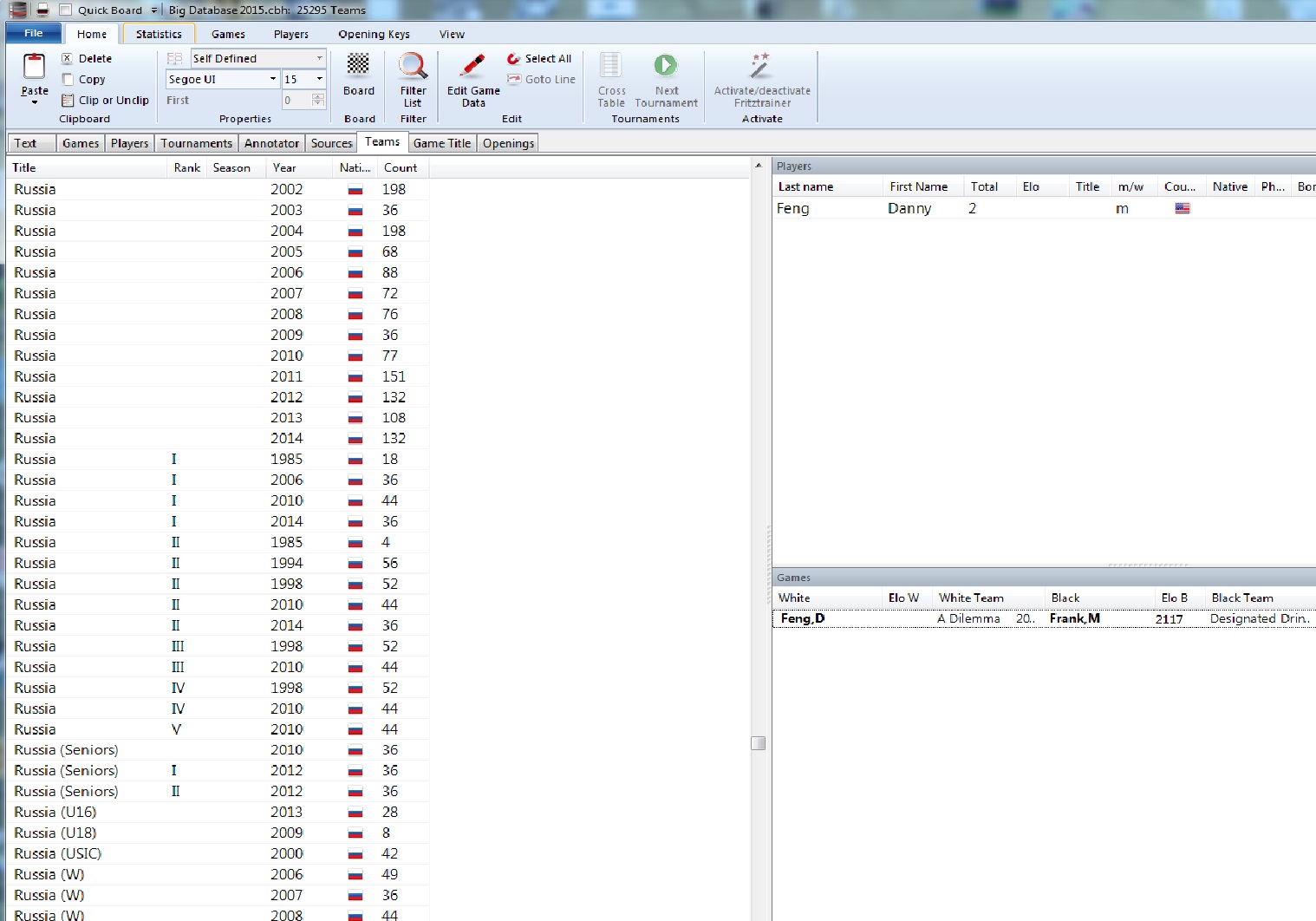Click the US flag next to Danny Feng

point(1182,208)
